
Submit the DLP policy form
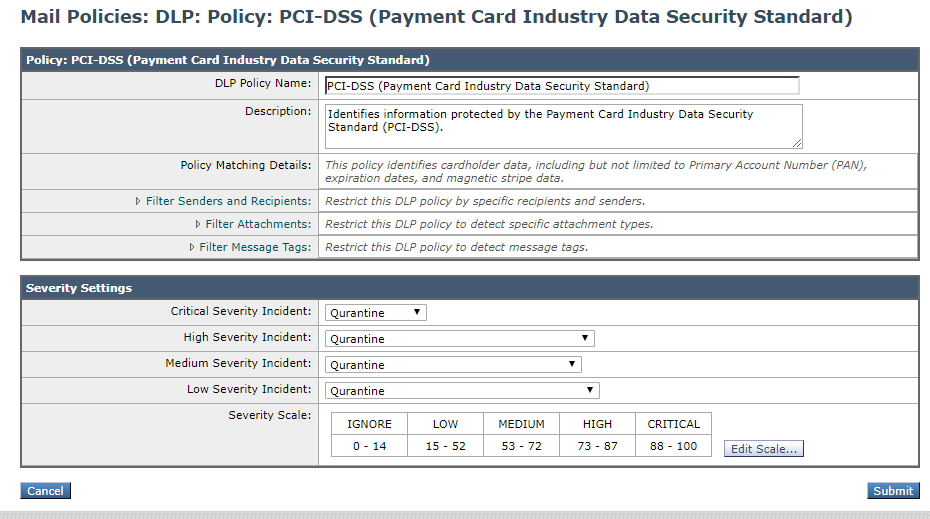click(893, 491)
